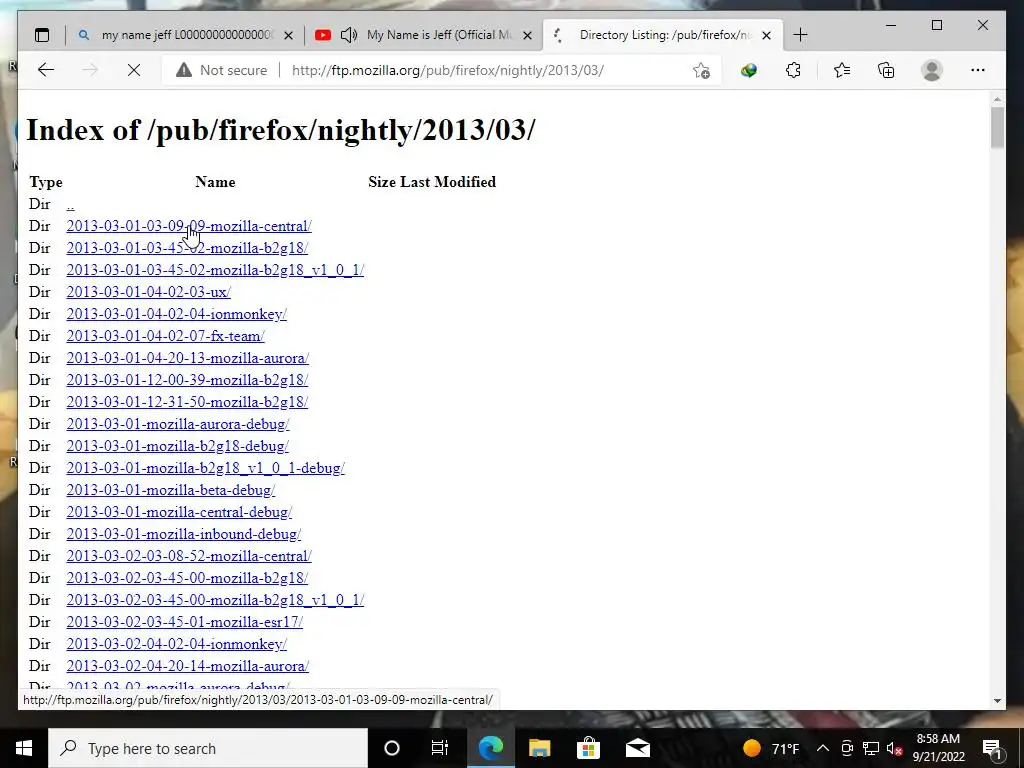The height and width of the screenshot is (768, 1024).
Task: Open the network tray icon
Action: pos(871,748)
